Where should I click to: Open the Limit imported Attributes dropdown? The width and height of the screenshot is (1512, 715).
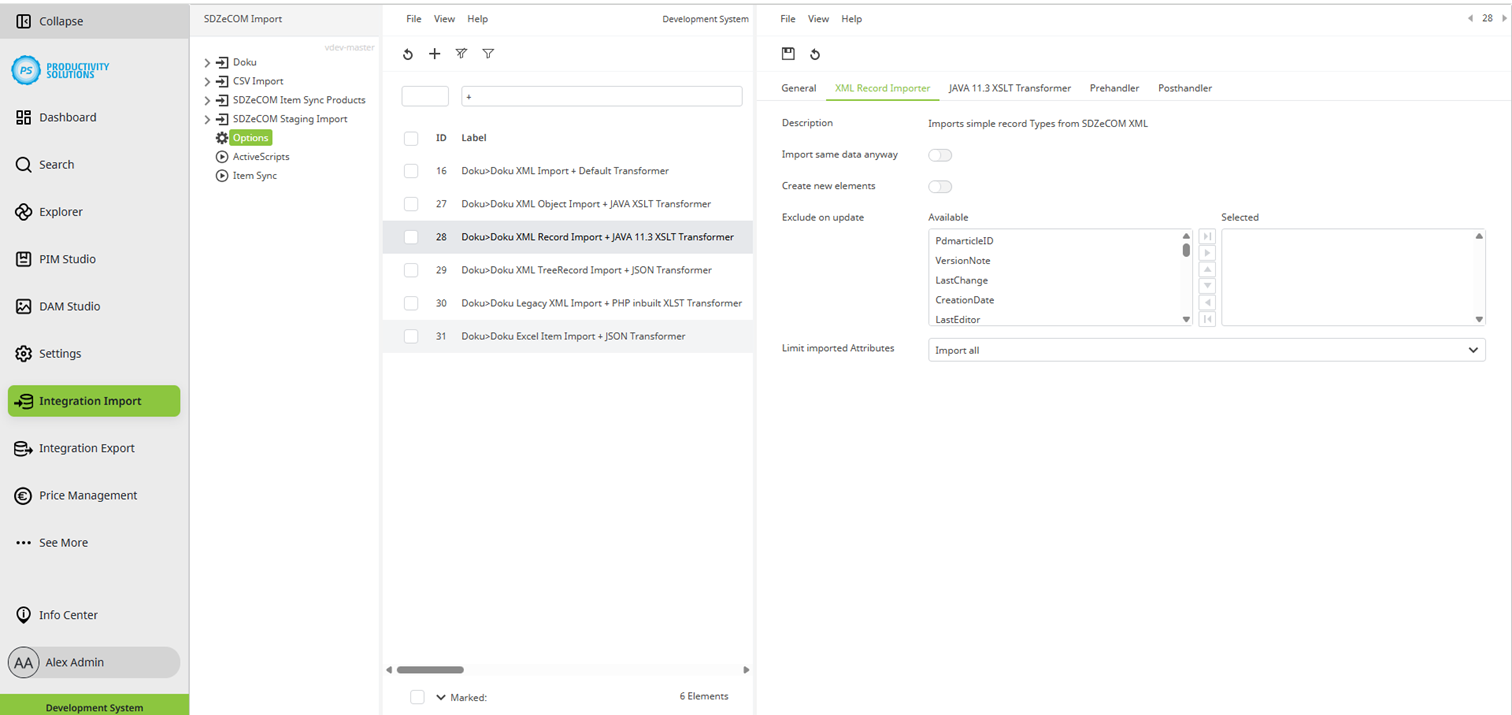[x=1206, y=350]
